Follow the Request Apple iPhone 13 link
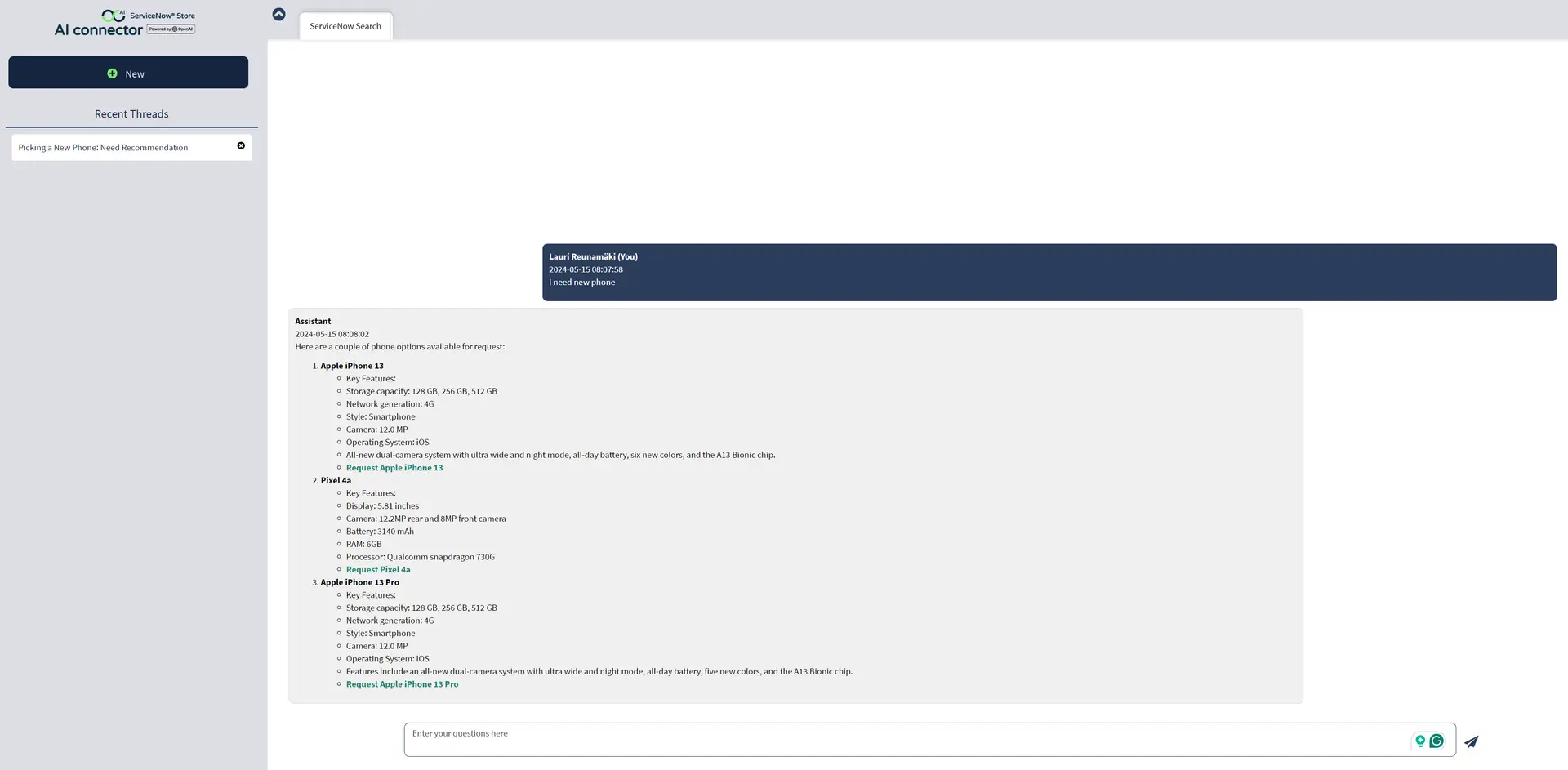The image size is (1568, 770). [x=394, y=468]
